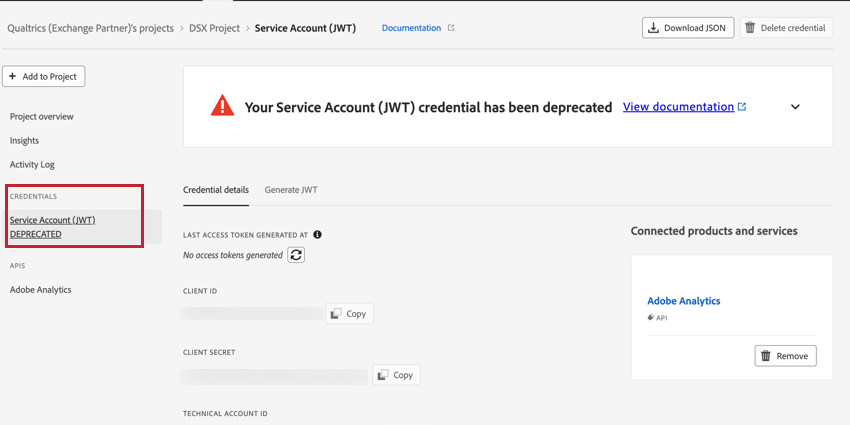
Task: Open the Add to Project menu
Action: [x=44, y=76]
